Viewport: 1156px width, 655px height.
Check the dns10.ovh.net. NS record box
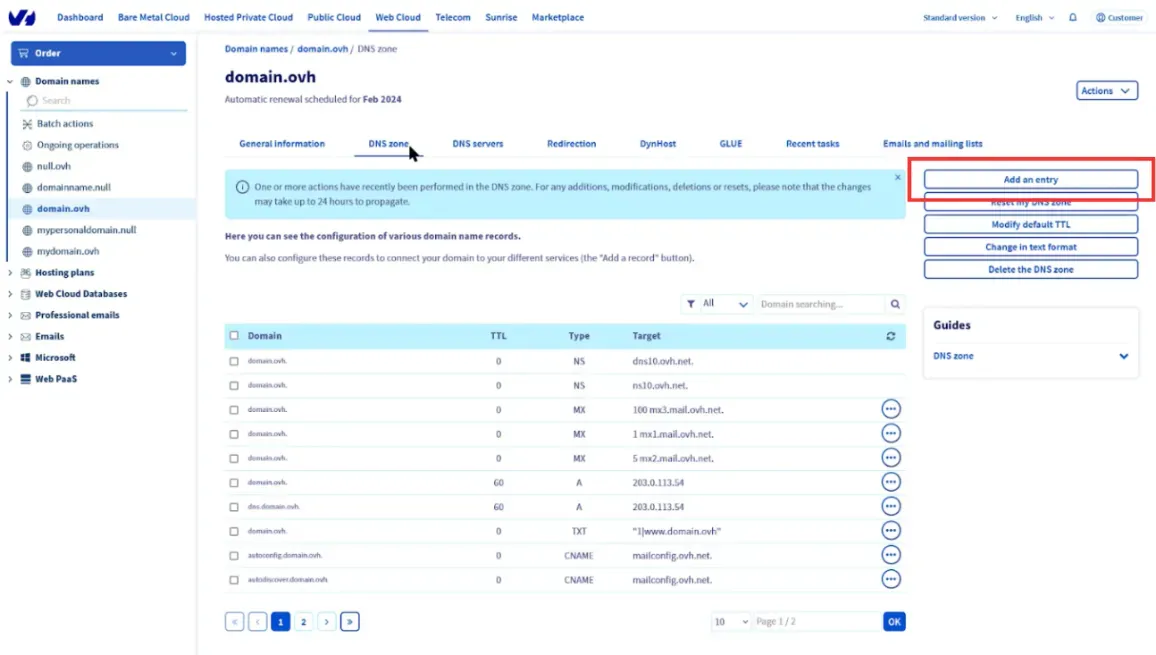(x=234, y=361)
